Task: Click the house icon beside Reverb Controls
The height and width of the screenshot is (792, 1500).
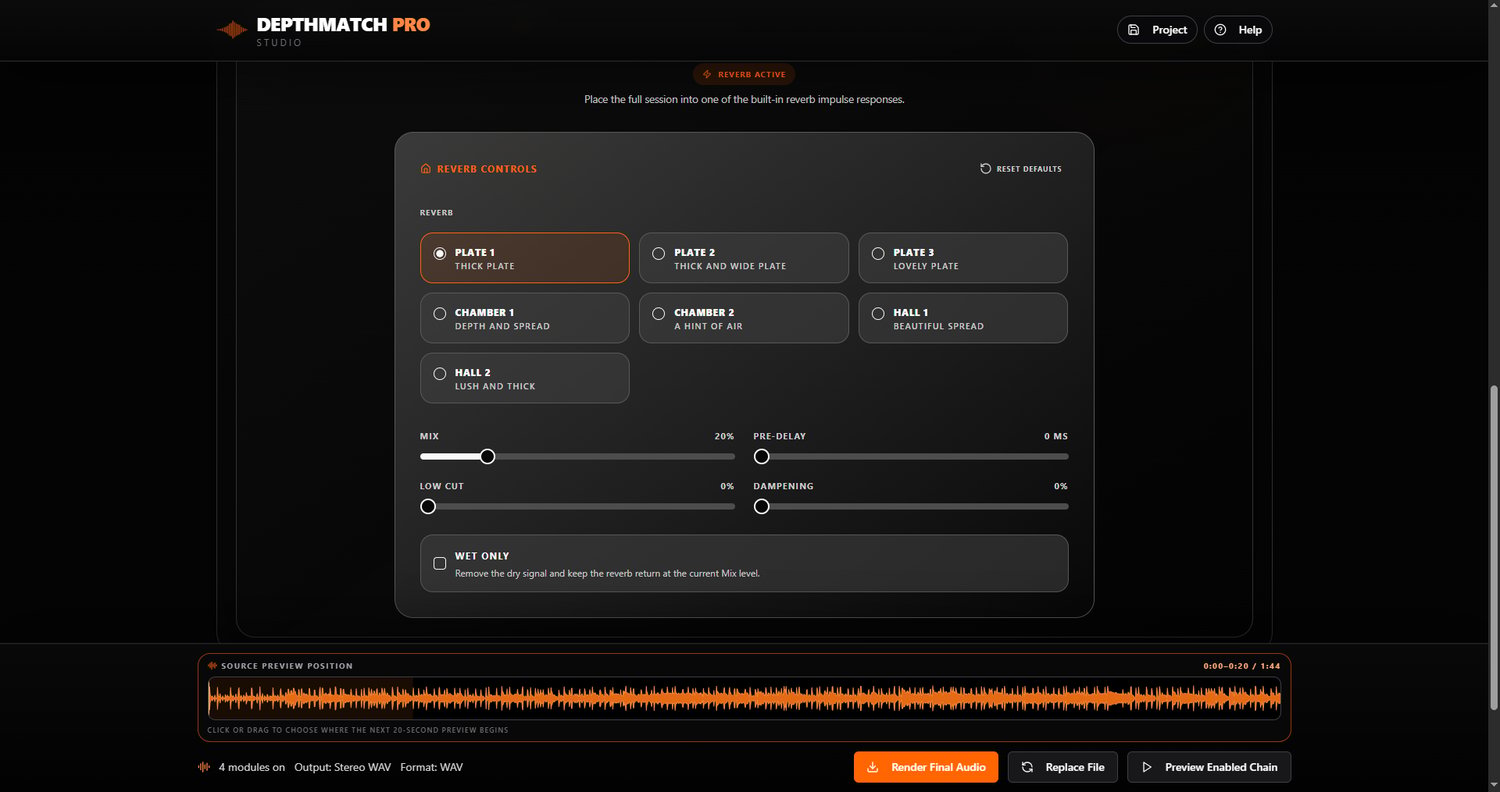Action: [x=426, y=169]
